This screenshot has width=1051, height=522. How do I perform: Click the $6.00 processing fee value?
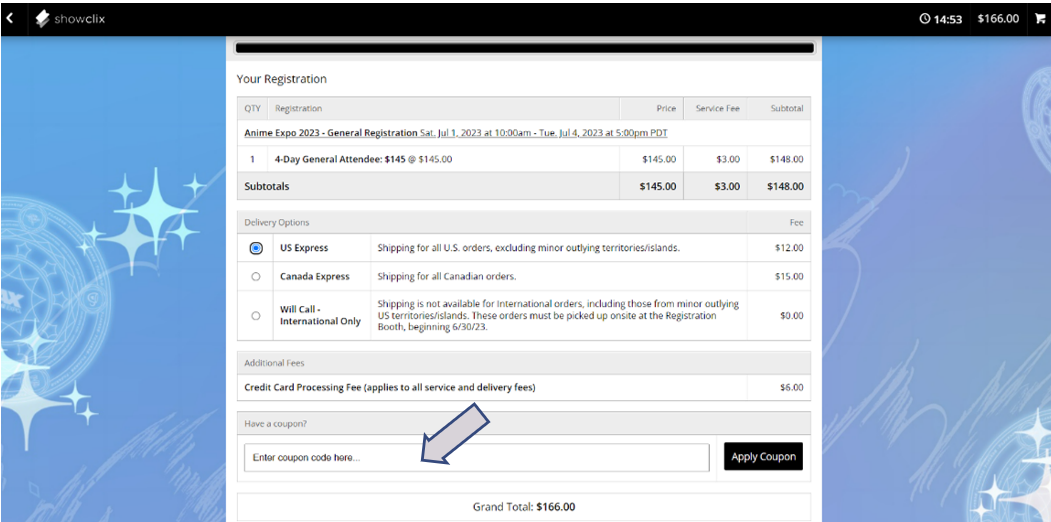792,387
